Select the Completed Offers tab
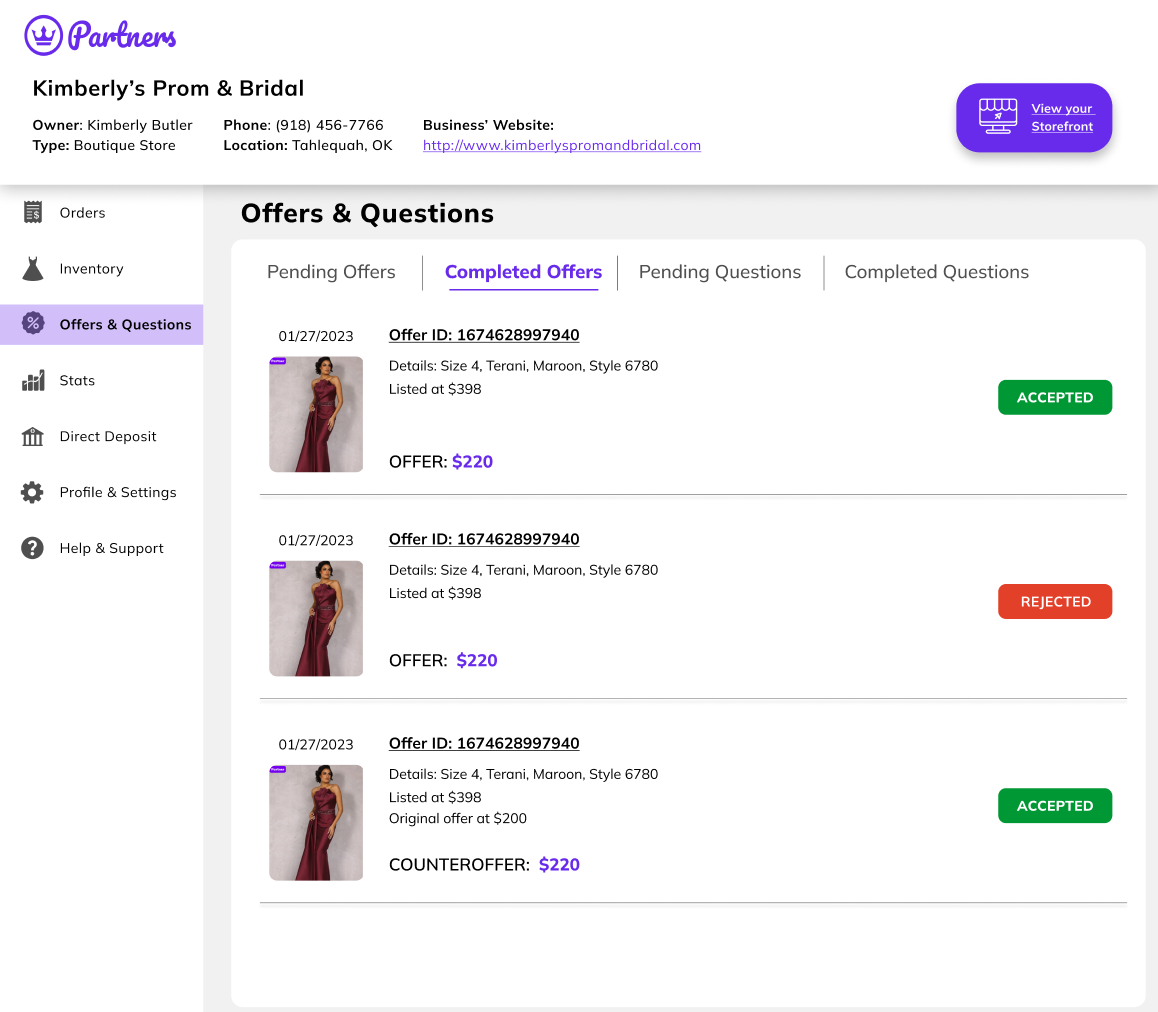Image resolution: width=1158 pixels, height=1012 pixels. click(524, 272)
